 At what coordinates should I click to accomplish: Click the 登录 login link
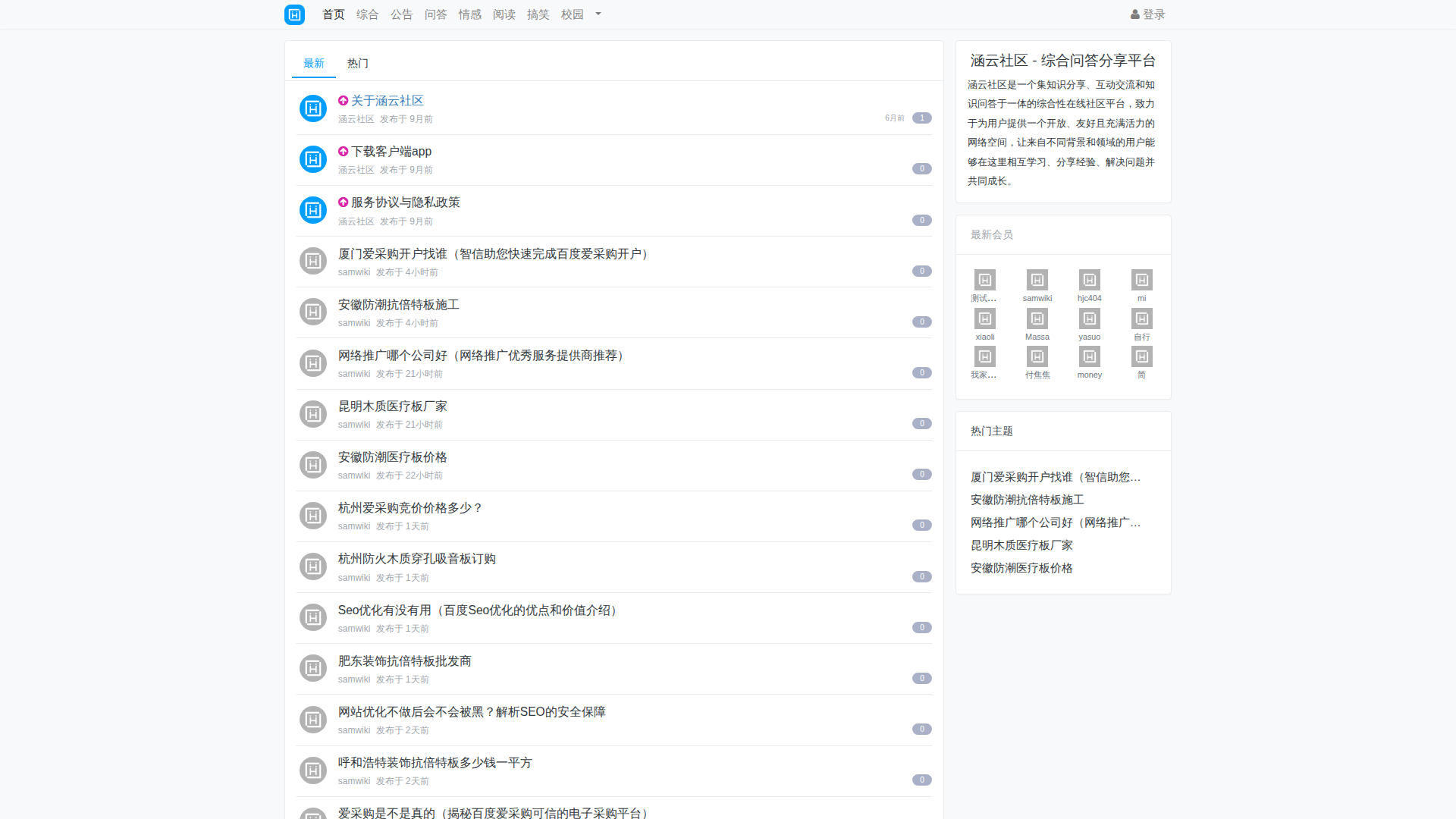click(x=1153, y=14)
